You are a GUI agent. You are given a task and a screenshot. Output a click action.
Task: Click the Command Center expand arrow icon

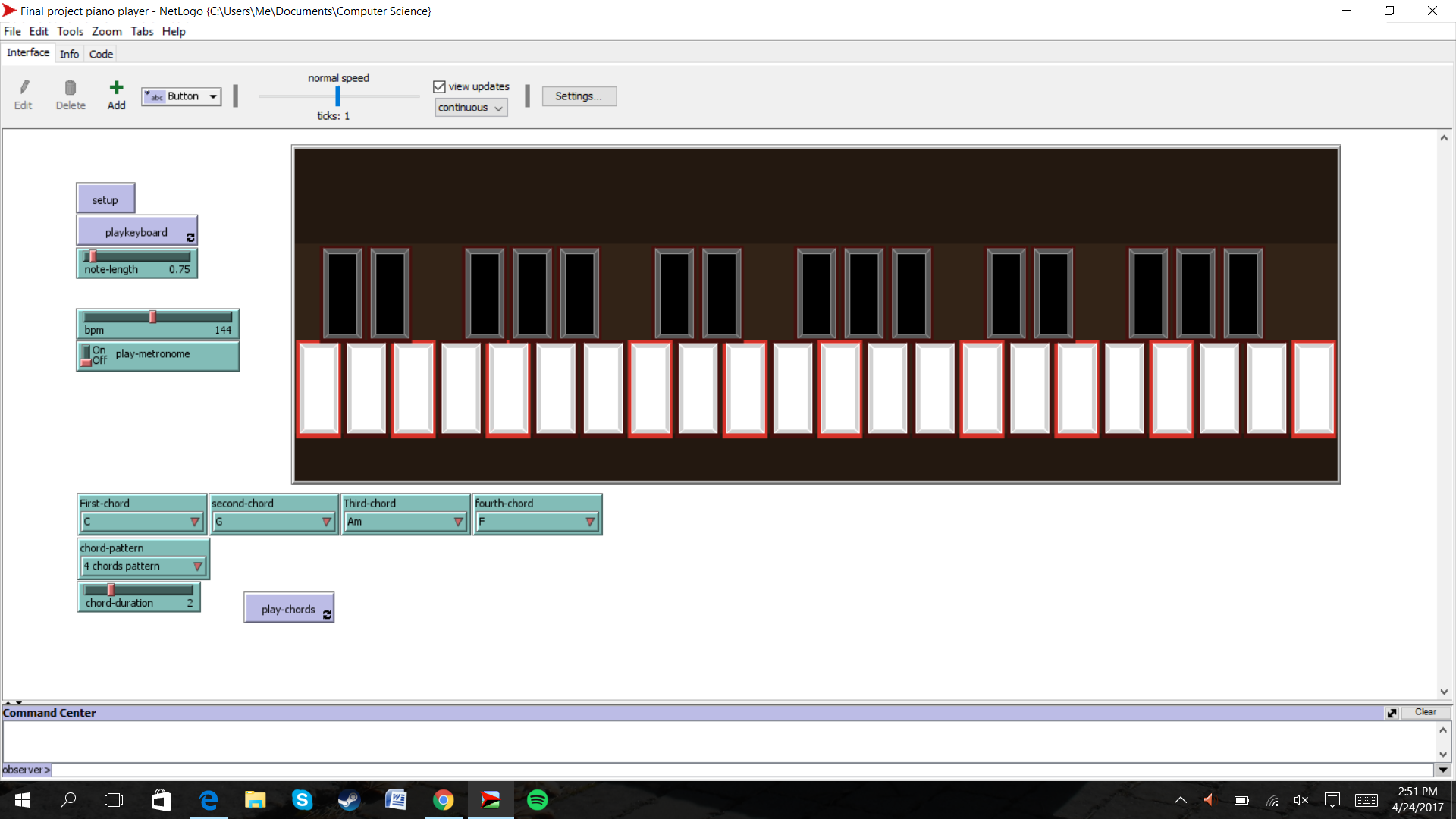[1392, 713]
